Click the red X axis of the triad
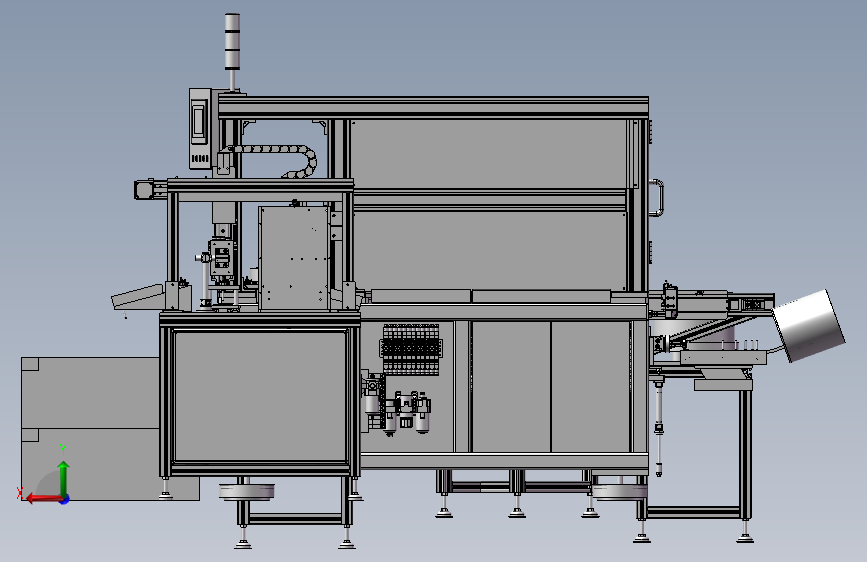 pyautogui.click(x=43, y=498)
